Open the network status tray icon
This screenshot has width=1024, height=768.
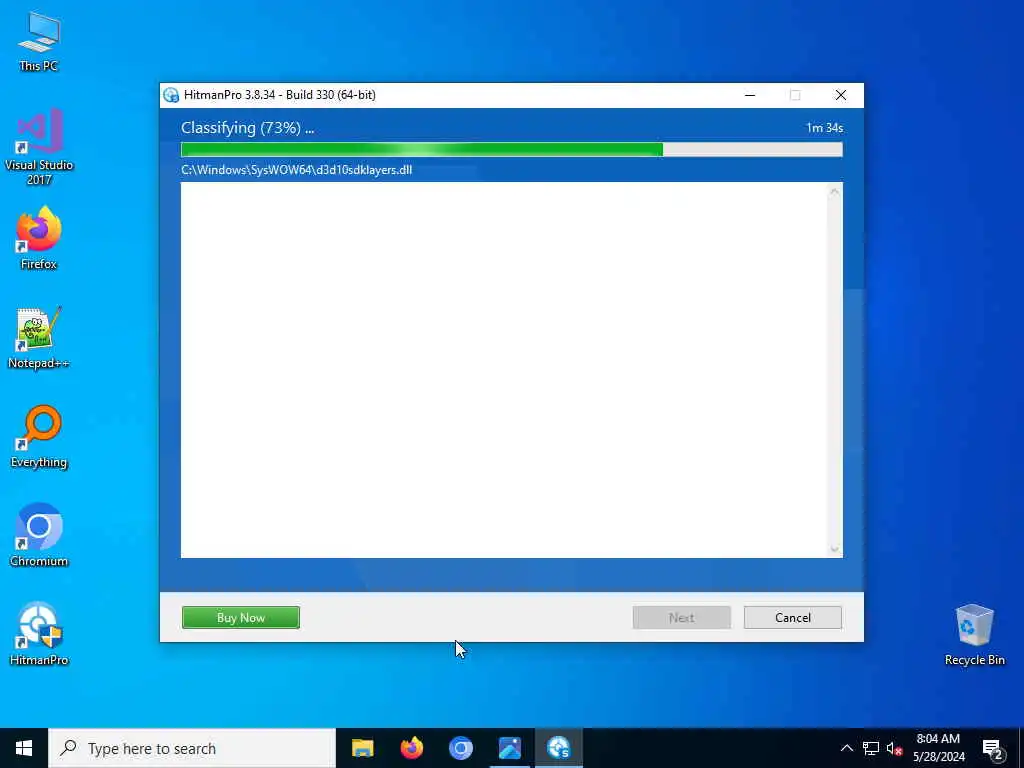871,748
